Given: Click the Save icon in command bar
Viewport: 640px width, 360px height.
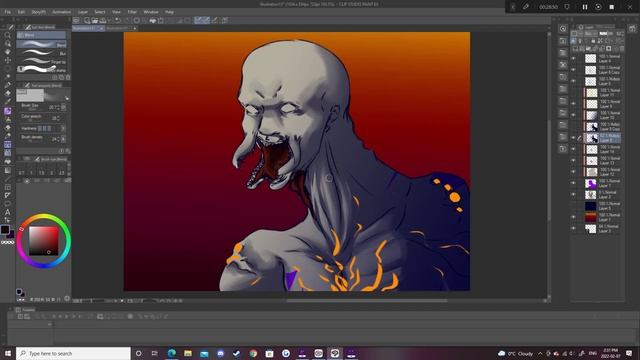Looking at the screenshot, I should pos(102,20).
